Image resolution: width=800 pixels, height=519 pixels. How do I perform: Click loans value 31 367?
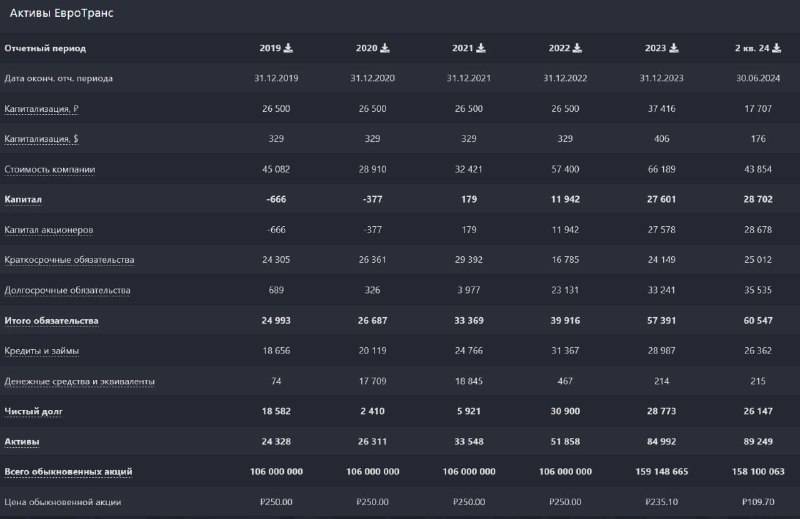click(x=565, y=351)
